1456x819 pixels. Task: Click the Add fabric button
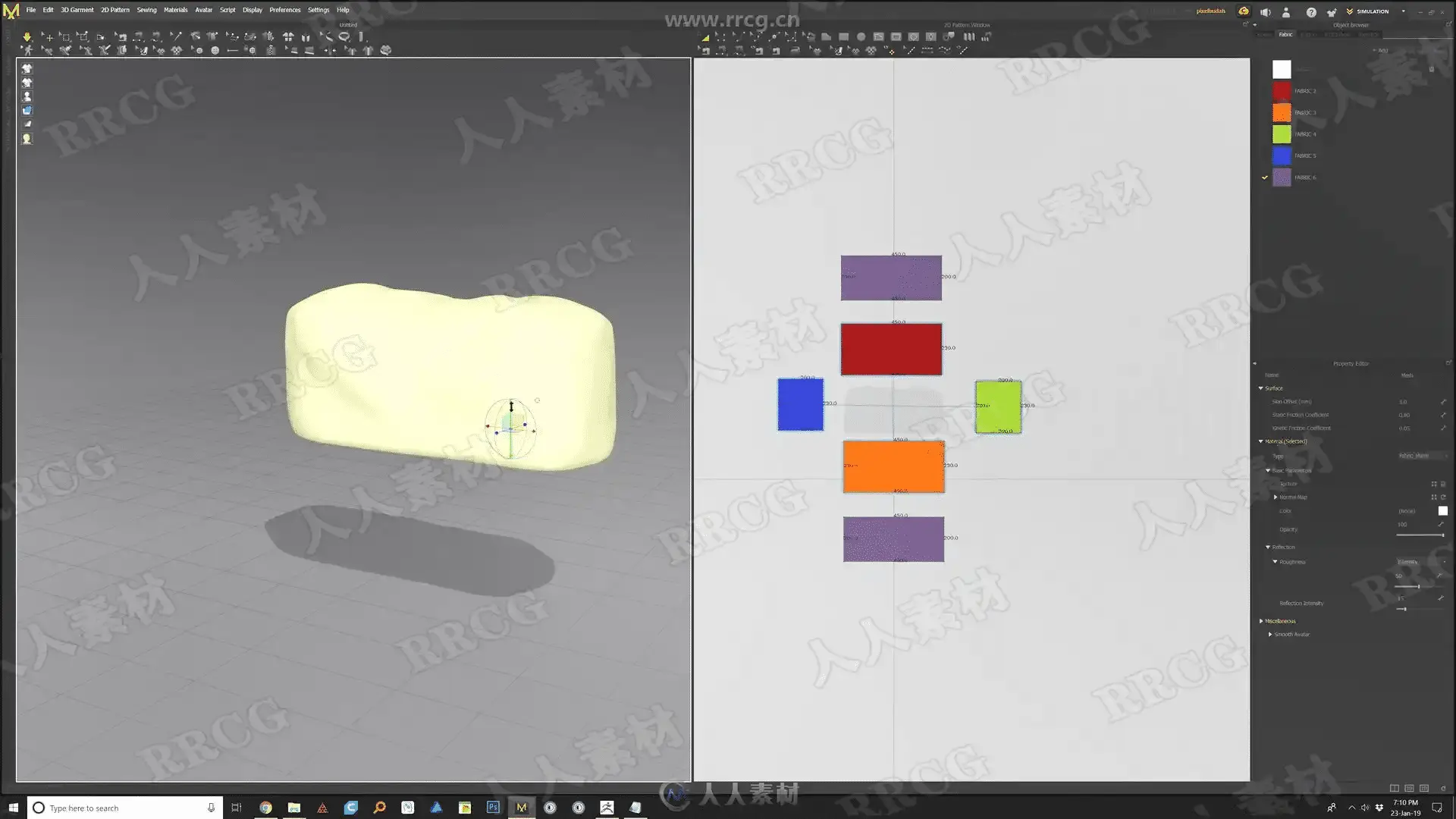1382,50
